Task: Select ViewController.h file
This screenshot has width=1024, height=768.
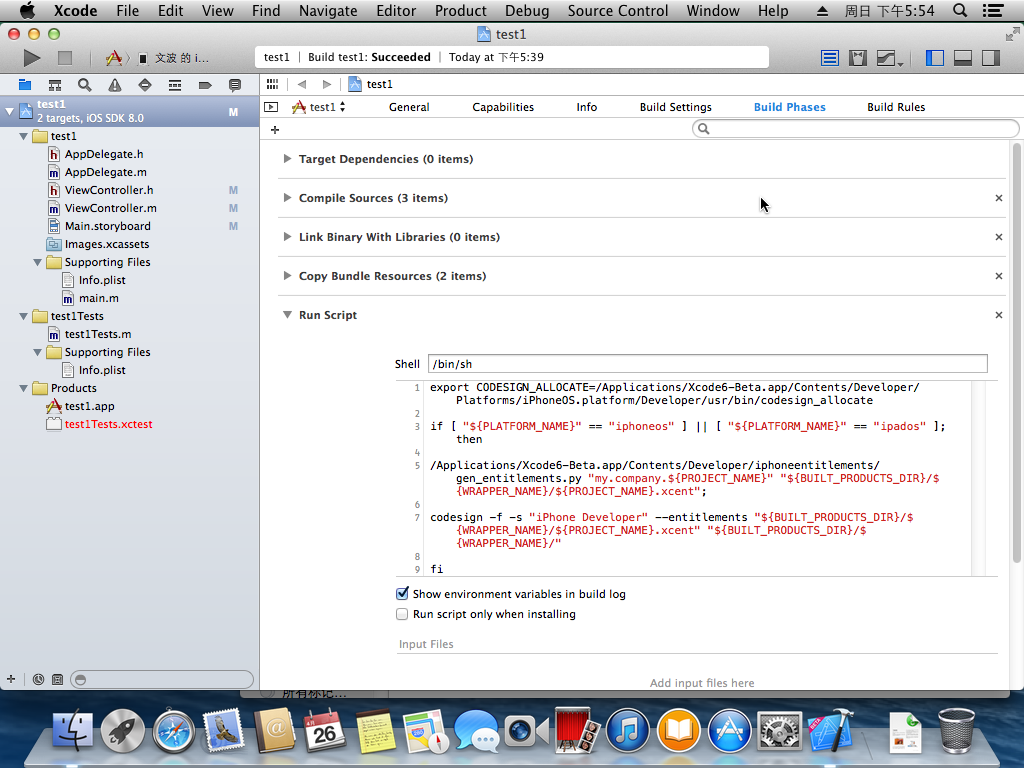Action: point(109,190)
